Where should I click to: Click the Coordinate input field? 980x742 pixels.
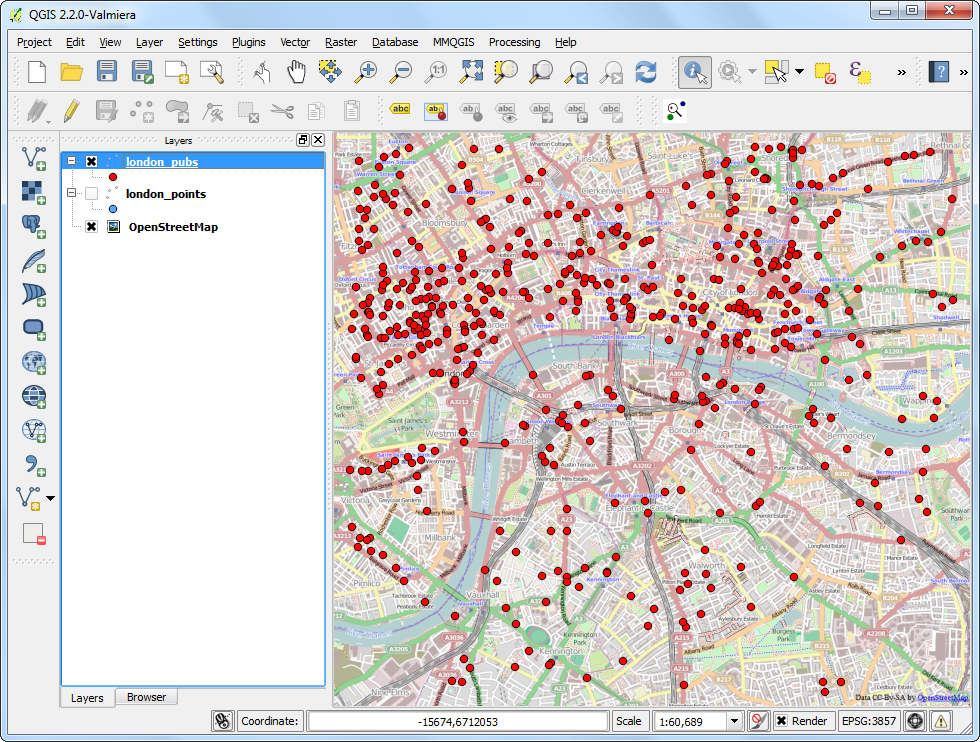pos(458,721)
